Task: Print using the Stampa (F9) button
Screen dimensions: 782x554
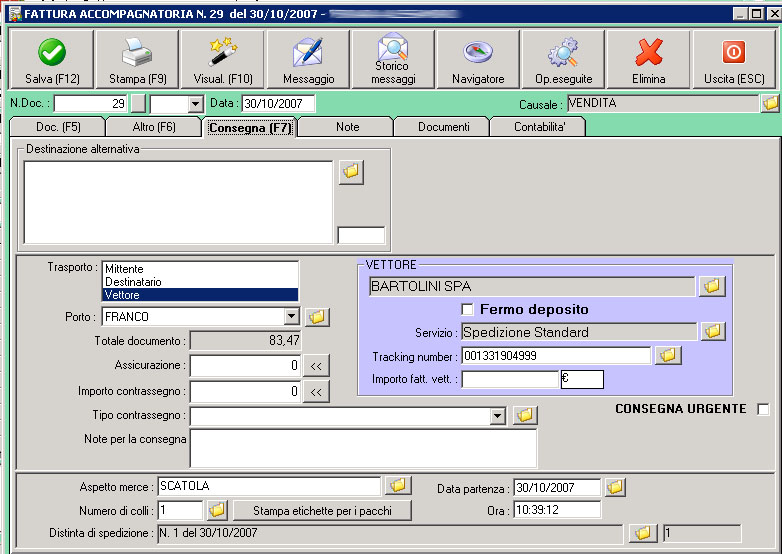Action: point(137,59)
